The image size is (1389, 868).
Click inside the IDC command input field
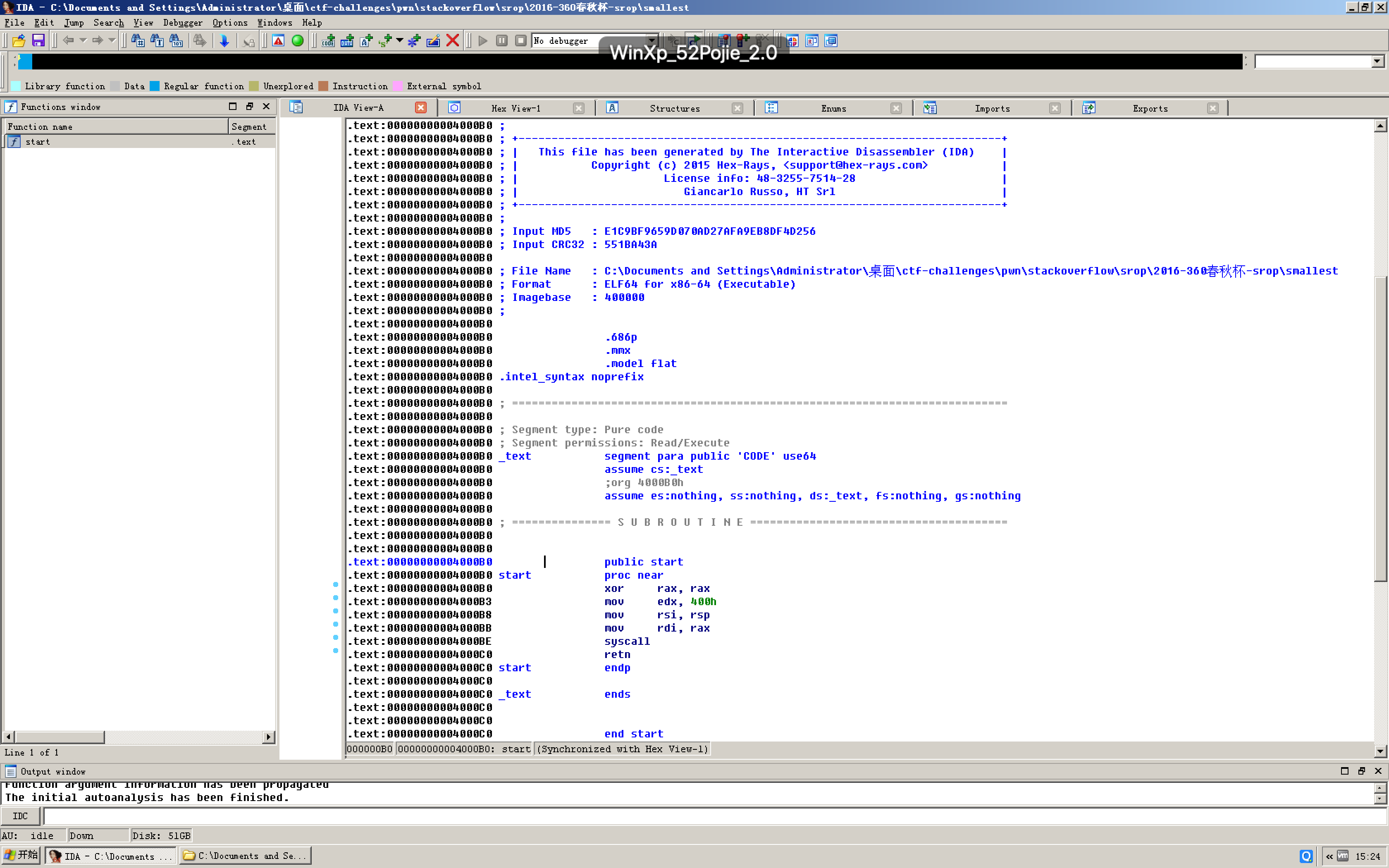[712, 816]
